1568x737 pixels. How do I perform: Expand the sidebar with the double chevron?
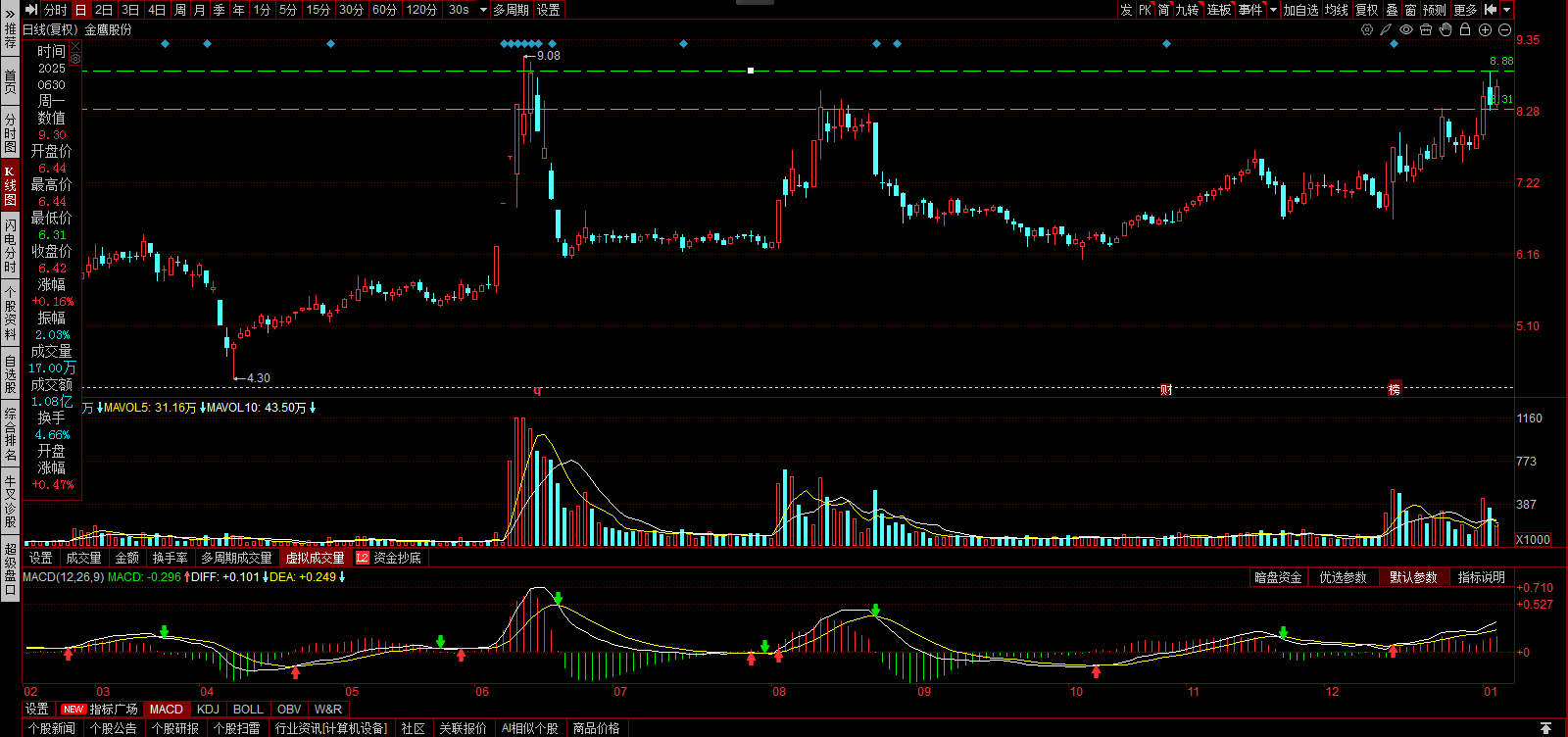(x=10, y=14)
